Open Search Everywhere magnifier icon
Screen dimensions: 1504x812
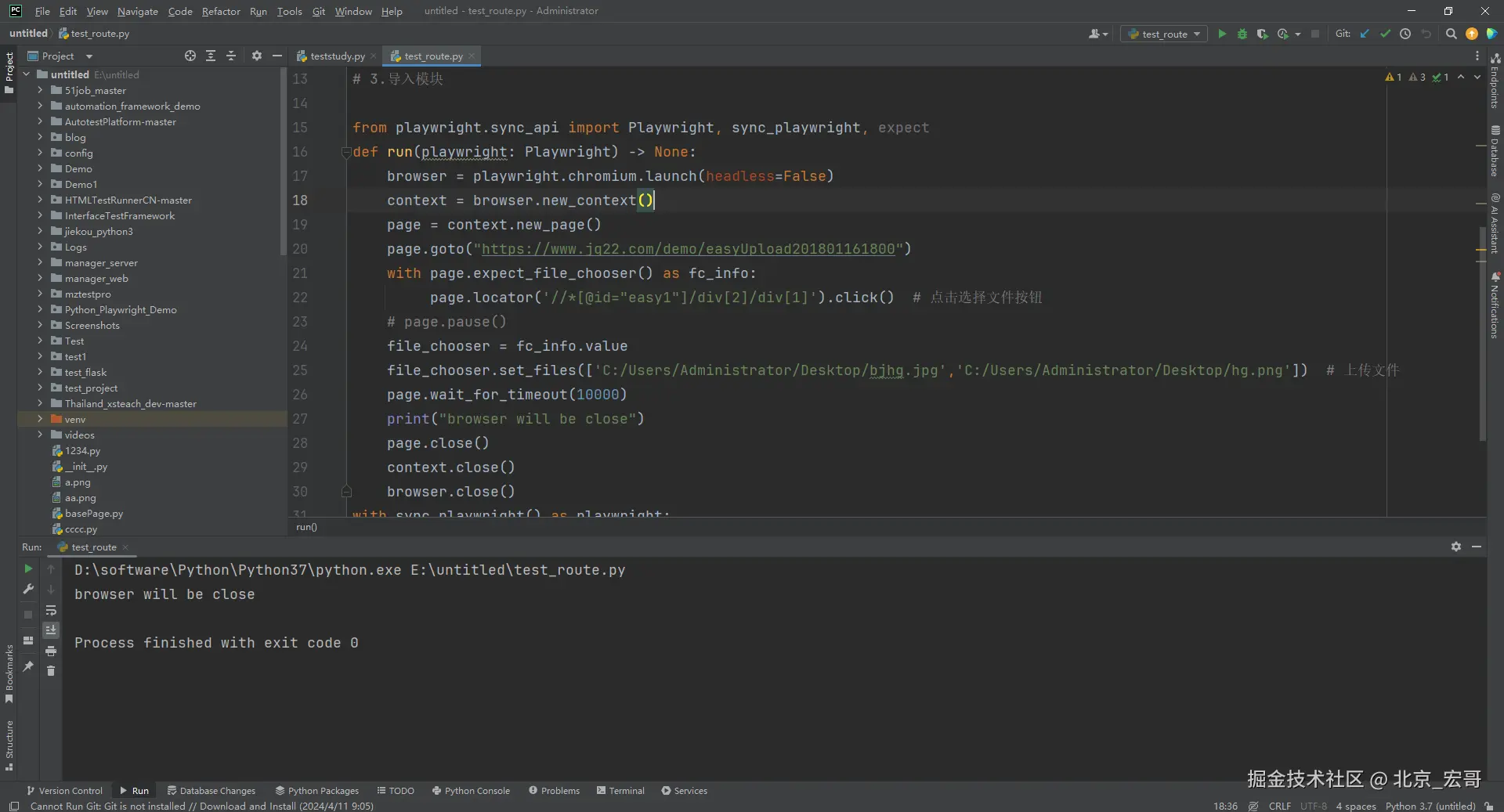1451,34
